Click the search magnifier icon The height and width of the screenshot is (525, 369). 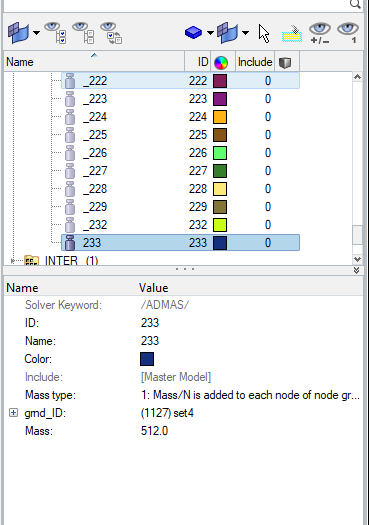[x=355, y=4]
